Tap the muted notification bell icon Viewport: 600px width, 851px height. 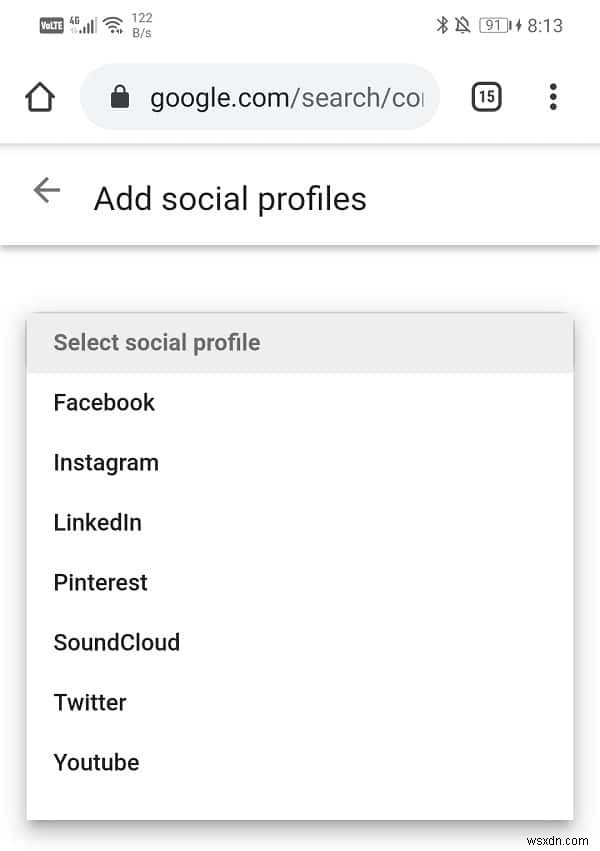pyautogui.click(x=461, y=24)
